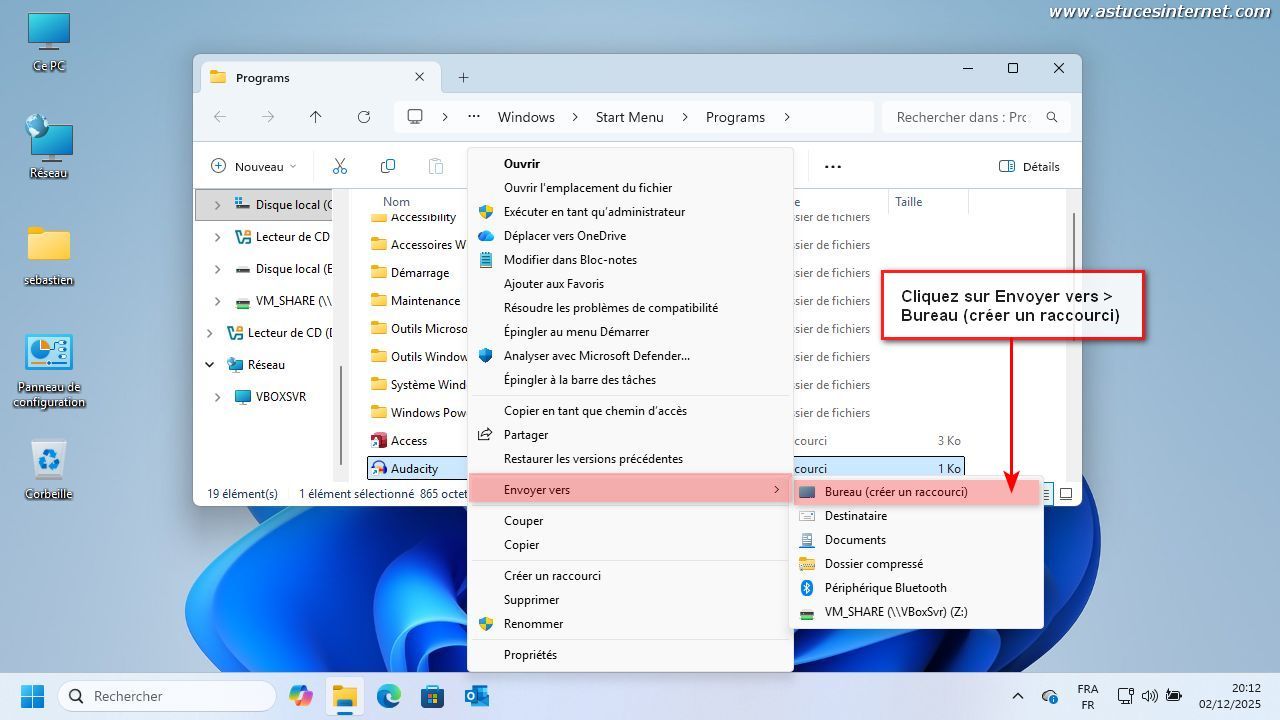The width and height of the screenshot is (1280, 720).
Task: Click the Refresh button in navigation bar
Action: click(x=364, y=117)
